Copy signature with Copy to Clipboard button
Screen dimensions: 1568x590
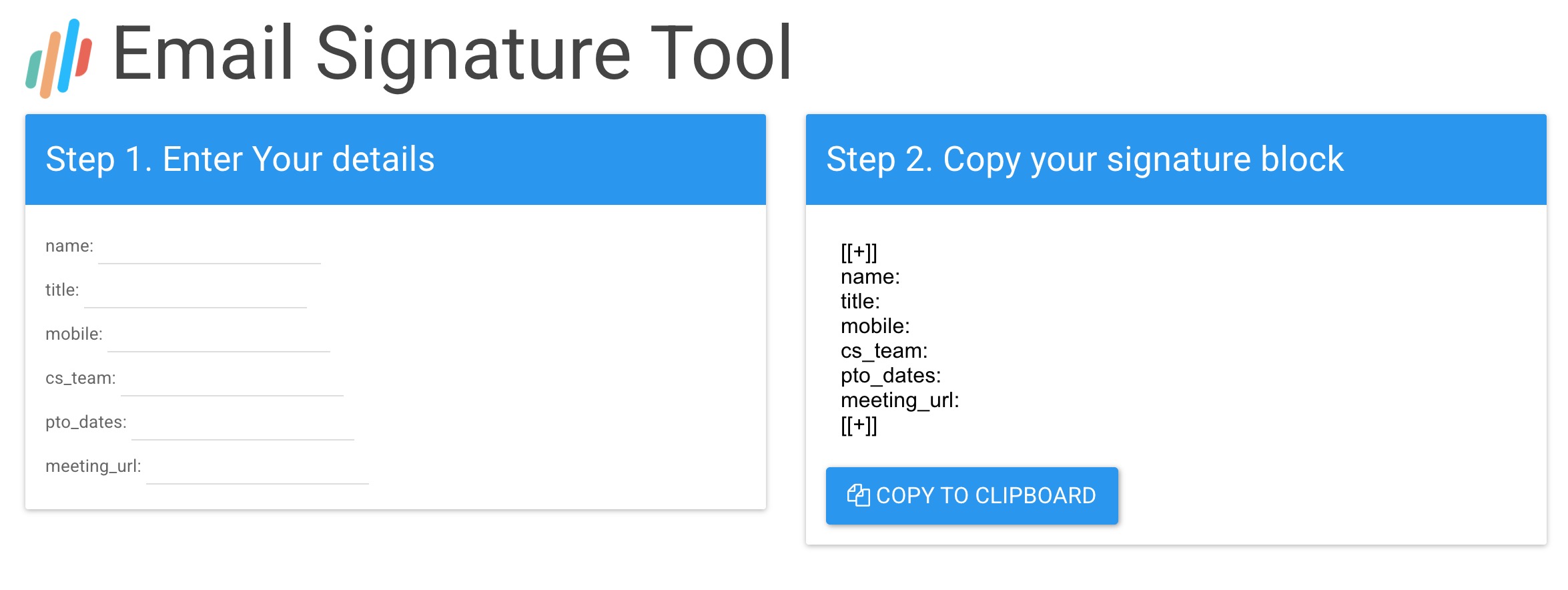972,496
